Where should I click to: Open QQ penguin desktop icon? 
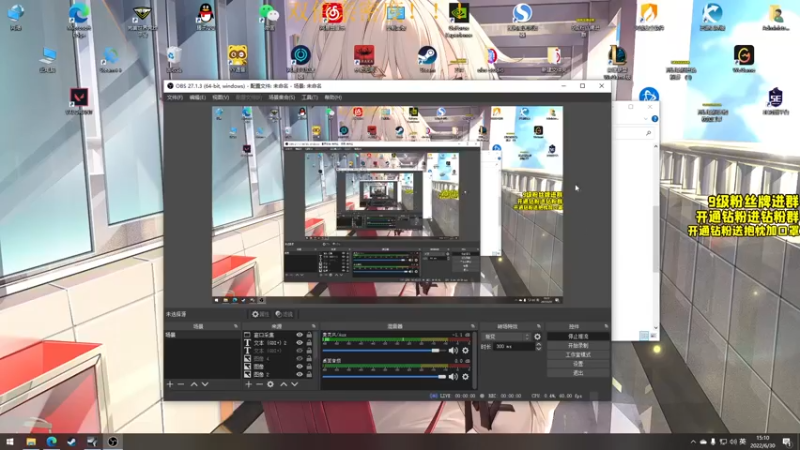click(x=205, y=16)
